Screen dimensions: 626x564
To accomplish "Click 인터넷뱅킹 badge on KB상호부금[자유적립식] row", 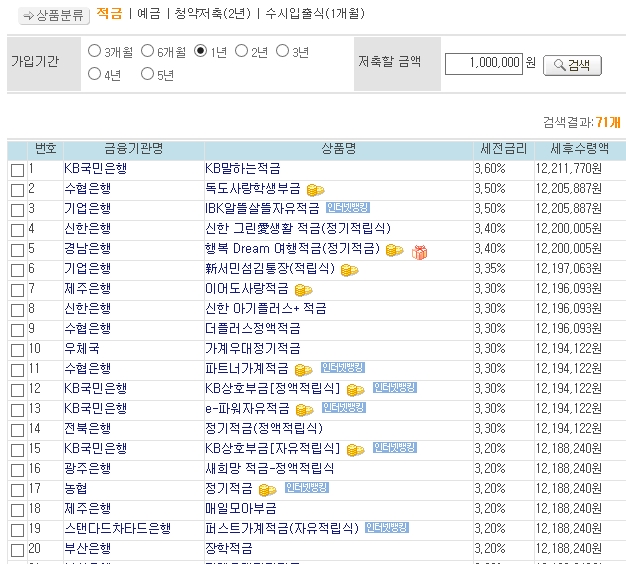I will [395, 447].
